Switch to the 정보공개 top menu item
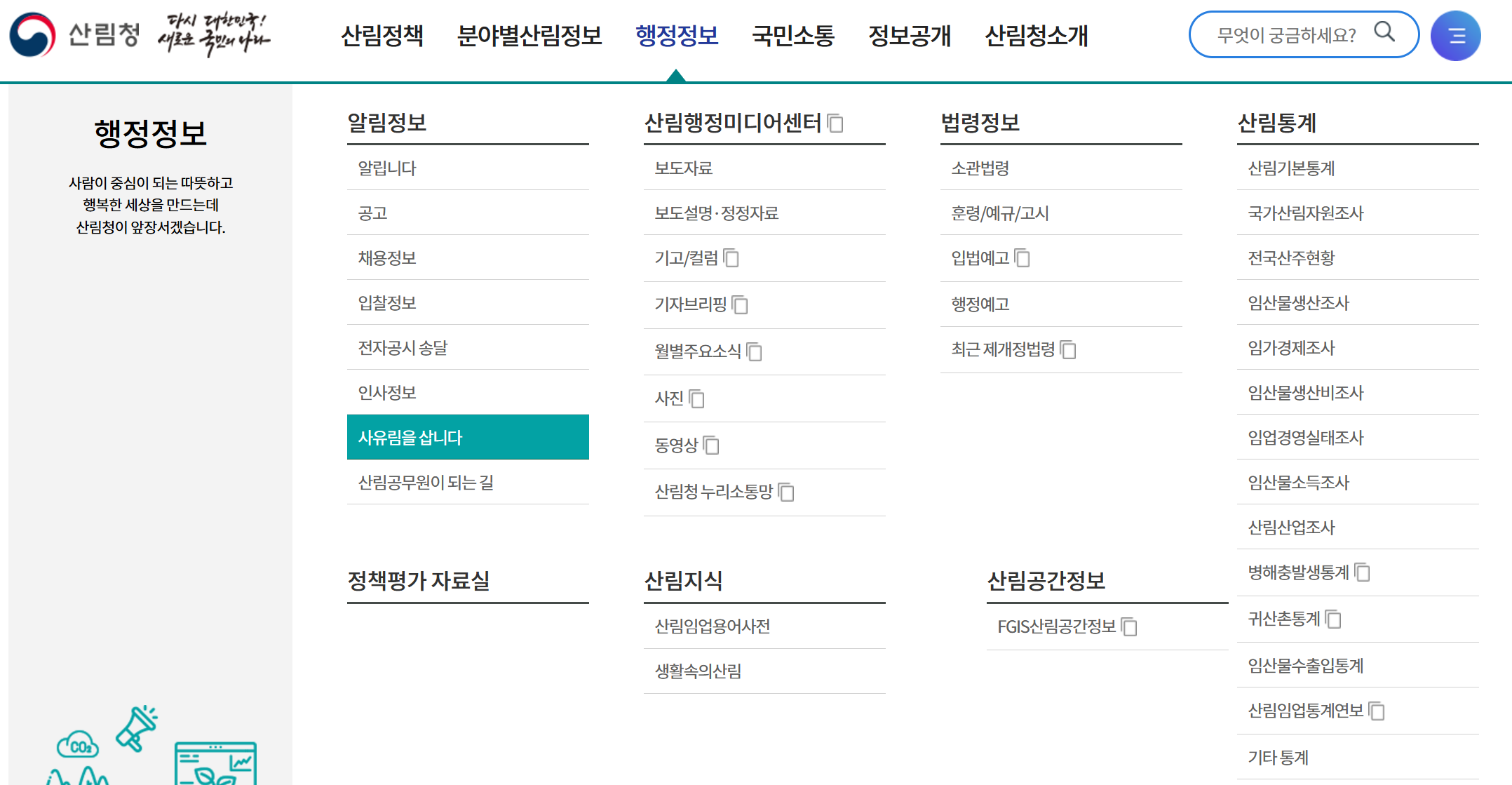This screenshot has width=1512, height=785. [x=909, y=36]
